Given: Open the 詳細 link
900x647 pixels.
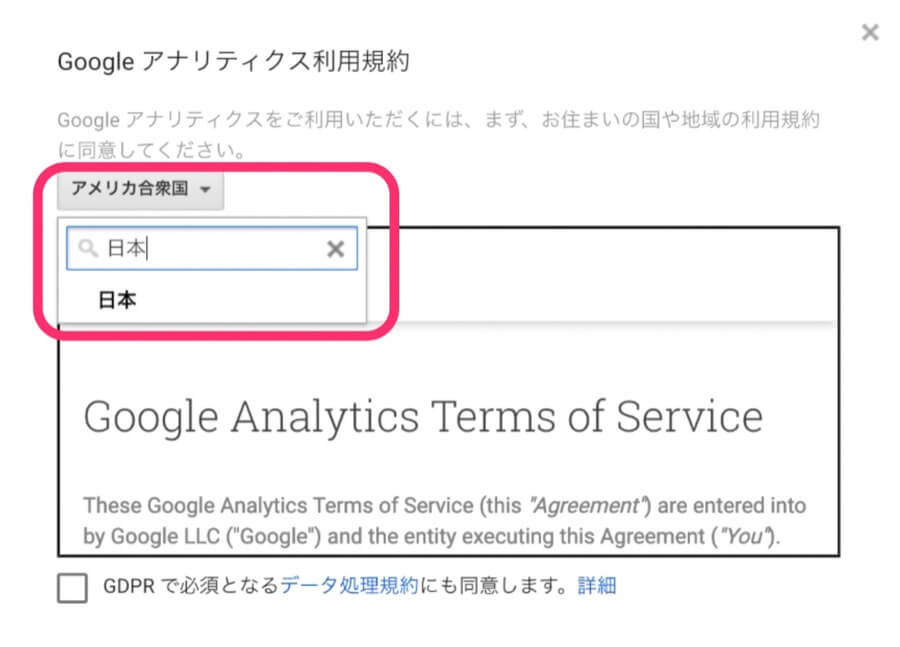Looking at the screenshot, I should [x=597, y=586].
